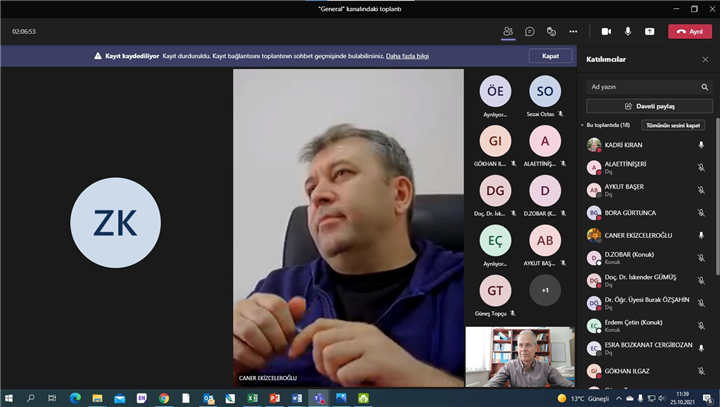Open the reactions and raise hand icon

[x=551, y=31]
